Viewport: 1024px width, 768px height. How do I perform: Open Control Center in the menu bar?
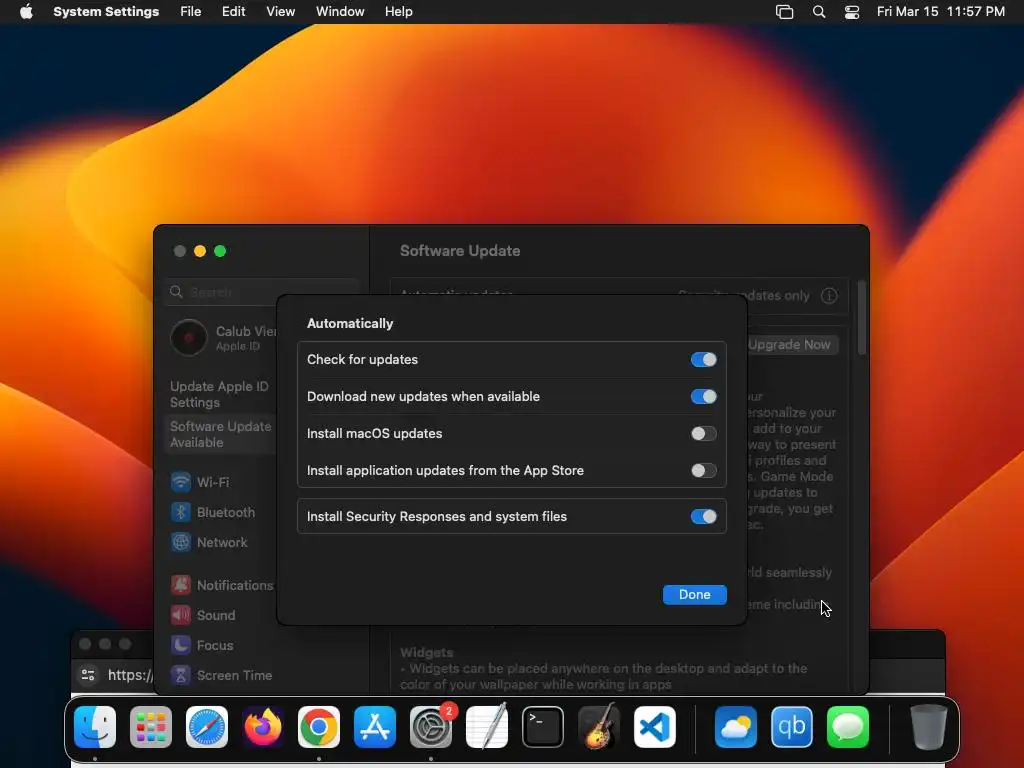point(852,12)
